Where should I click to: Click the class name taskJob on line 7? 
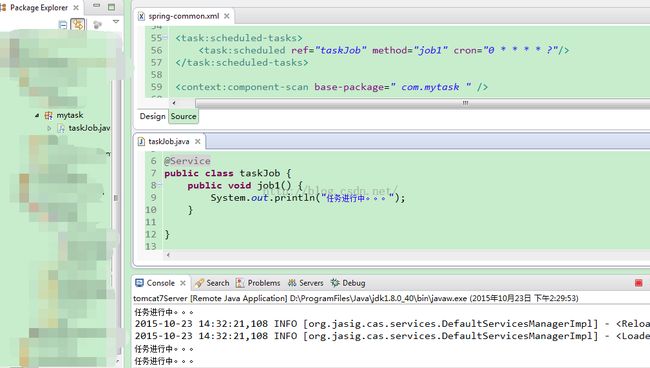[x=260, y=173]
